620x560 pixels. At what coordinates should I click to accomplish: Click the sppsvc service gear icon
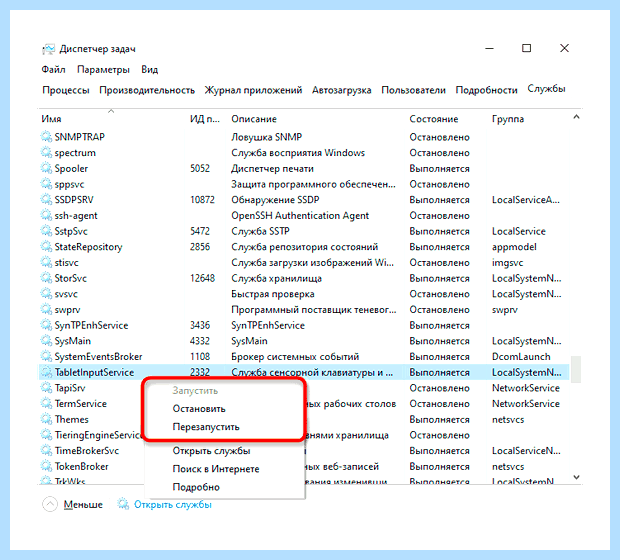coord(46,184)
